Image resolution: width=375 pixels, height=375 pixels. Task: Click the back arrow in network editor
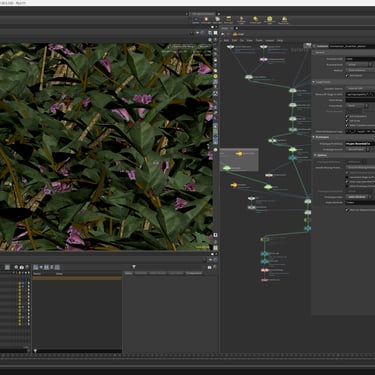point(222,34)
